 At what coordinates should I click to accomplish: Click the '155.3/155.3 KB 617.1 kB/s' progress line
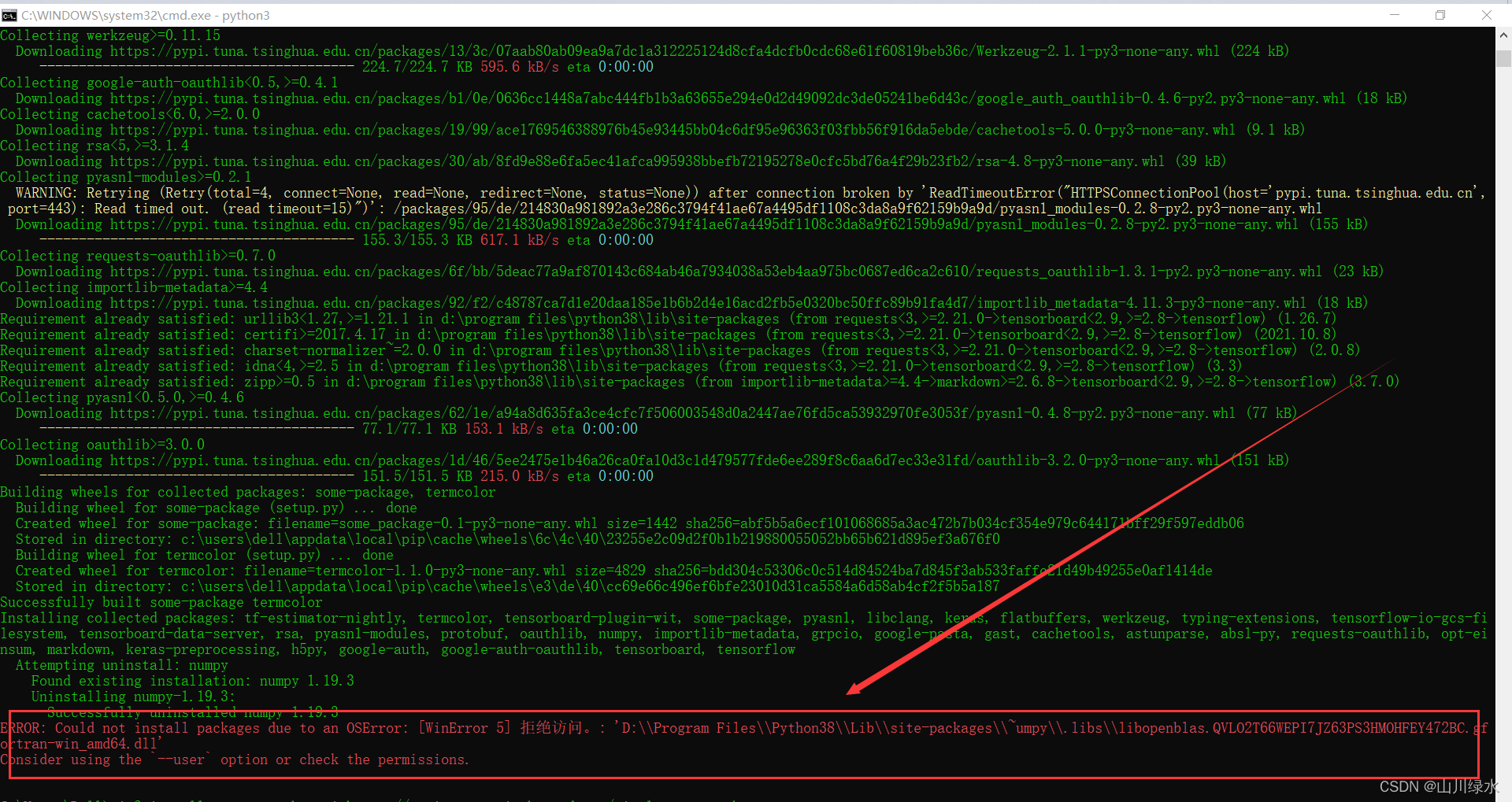click(x=346, y=240)
